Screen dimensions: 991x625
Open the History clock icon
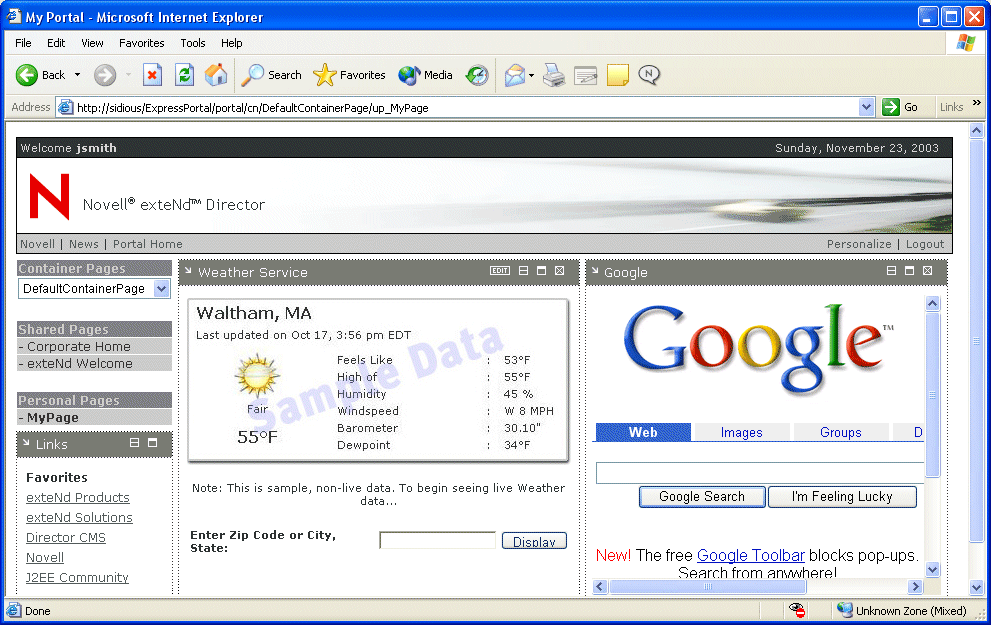[x=477, y=75]
